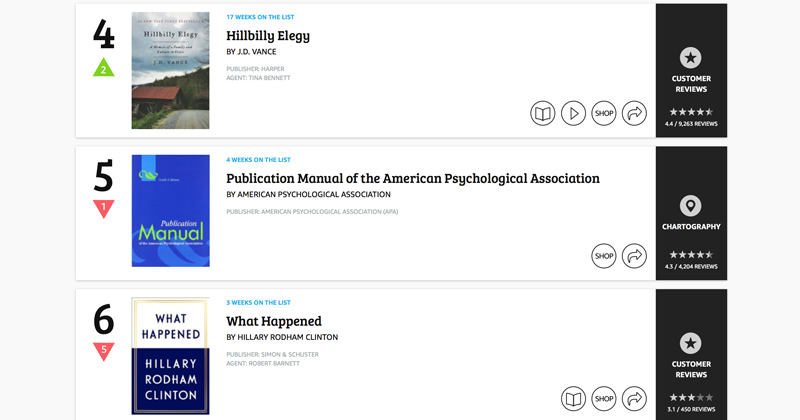Click star rating row for Publication Manual

pos(691,255)
